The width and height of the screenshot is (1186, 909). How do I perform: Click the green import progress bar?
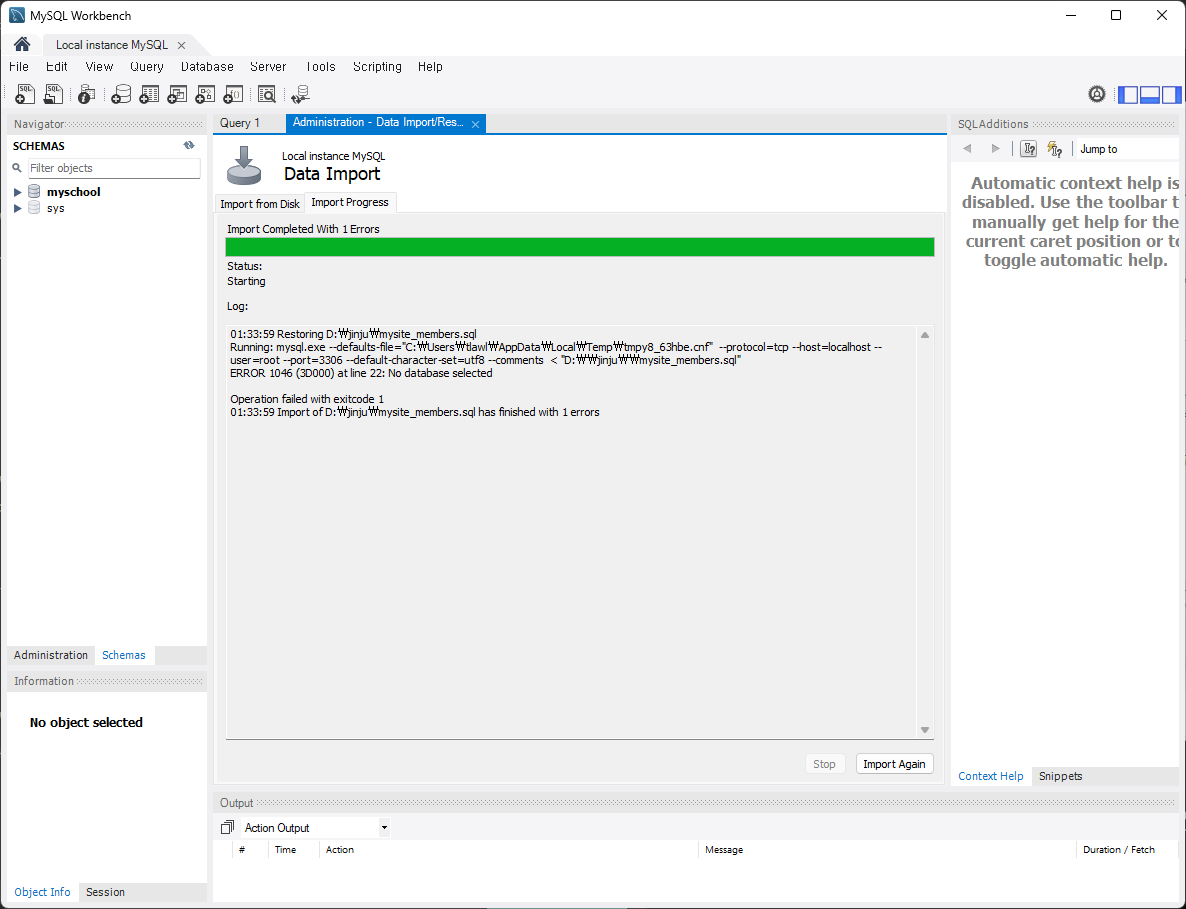click(580, 247)
